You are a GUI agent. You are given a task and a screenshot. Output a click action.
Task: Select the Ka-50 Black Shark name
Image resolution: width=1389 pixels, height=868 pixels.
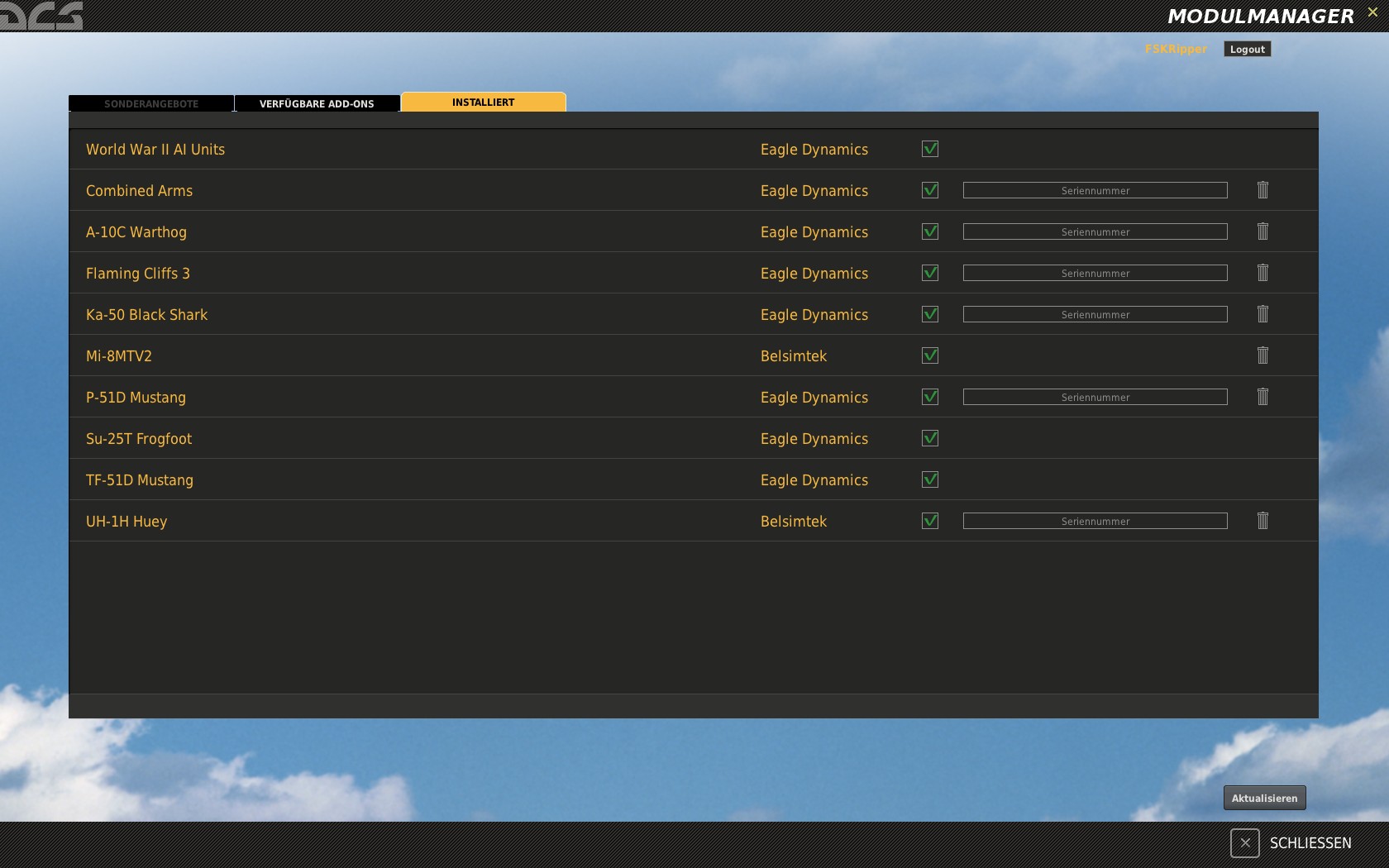pyautogui.click(x=146, y=315)
